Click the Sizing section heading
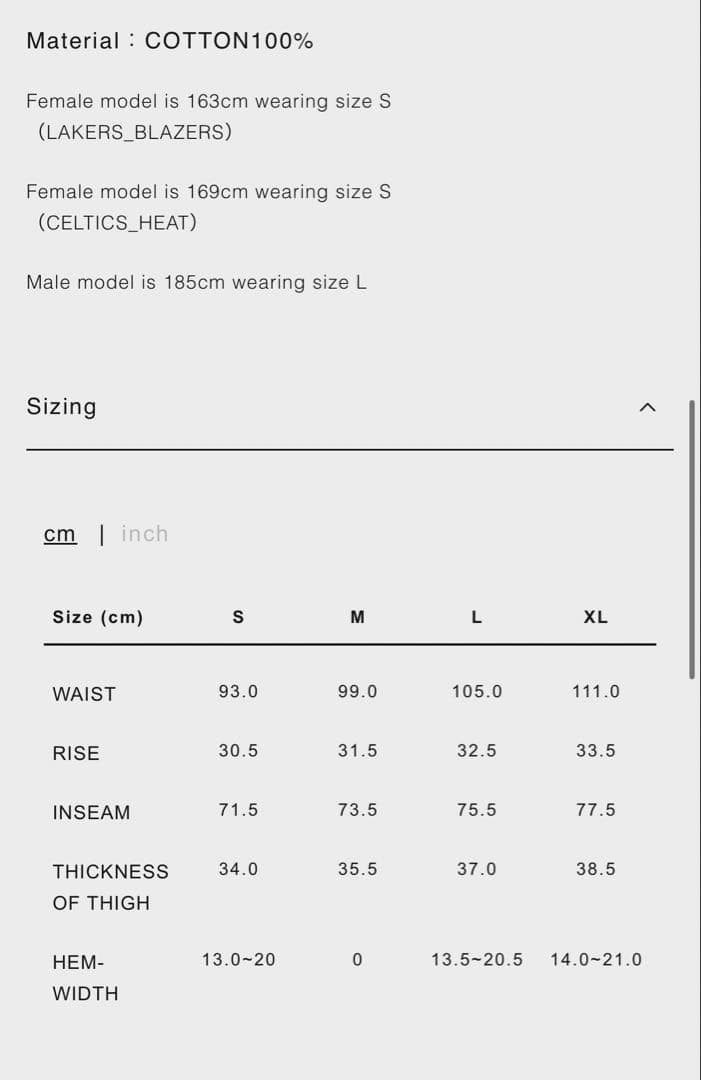The height and width of the screenshot is (1080, 701). [x=62, y=407]
